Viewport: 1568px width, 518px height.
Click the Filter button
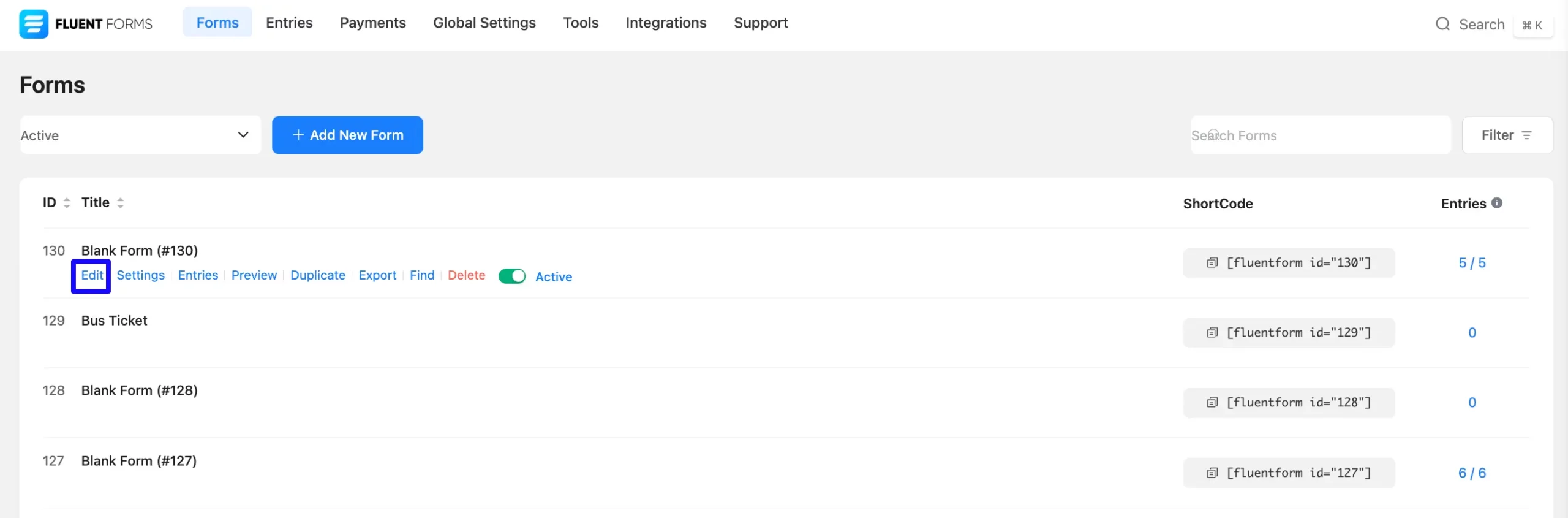point(1507,135)
